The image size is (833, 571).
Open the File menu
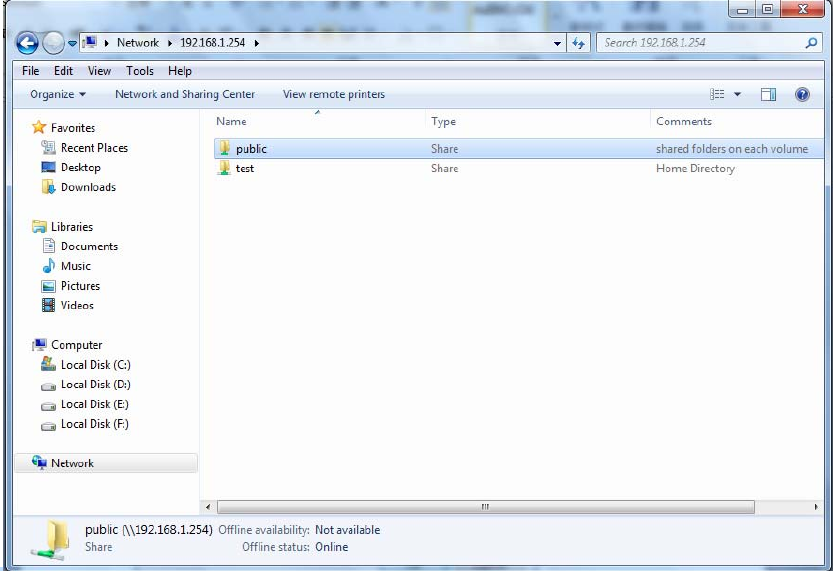pos(30,71)
